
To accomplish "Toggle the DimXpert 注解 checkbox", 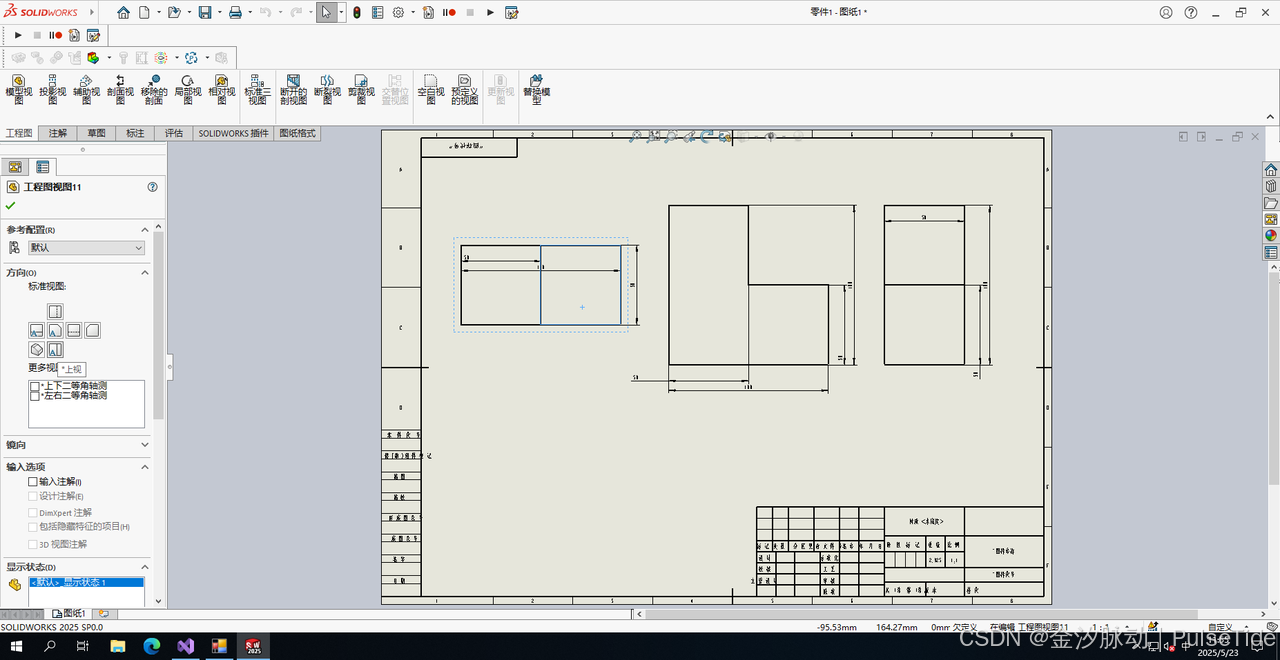I will [x=33, y=513].
